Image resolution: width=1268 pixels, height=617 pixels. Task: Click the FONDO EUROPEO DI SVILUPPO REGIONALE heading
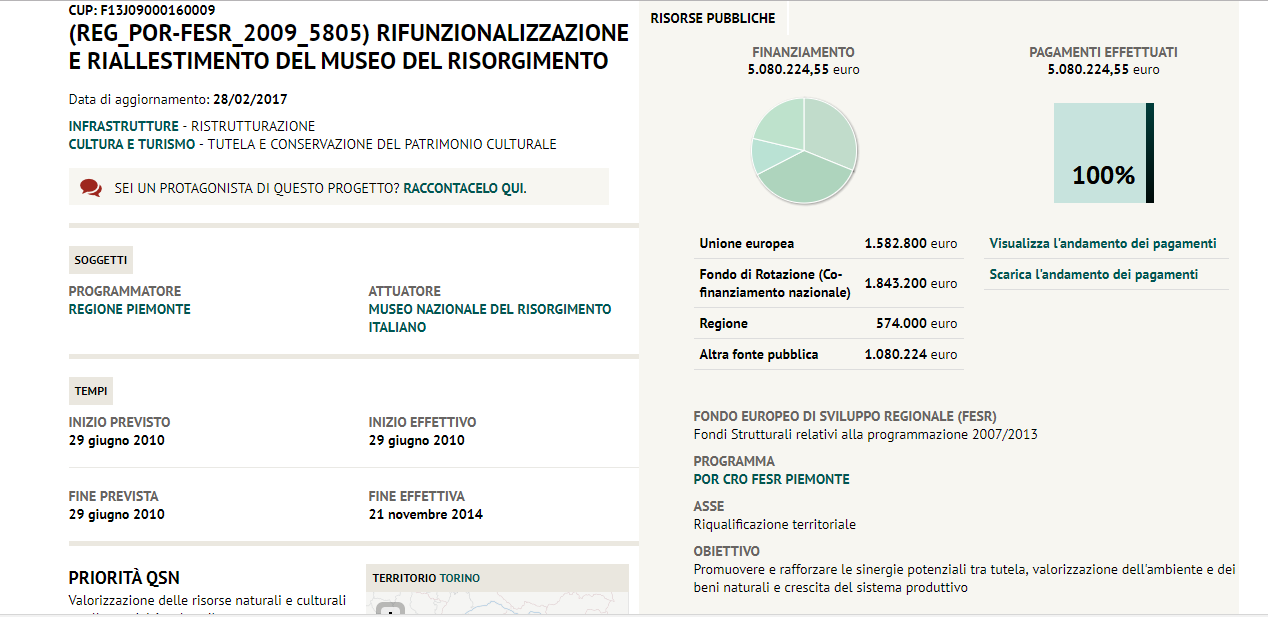(845, 416)
